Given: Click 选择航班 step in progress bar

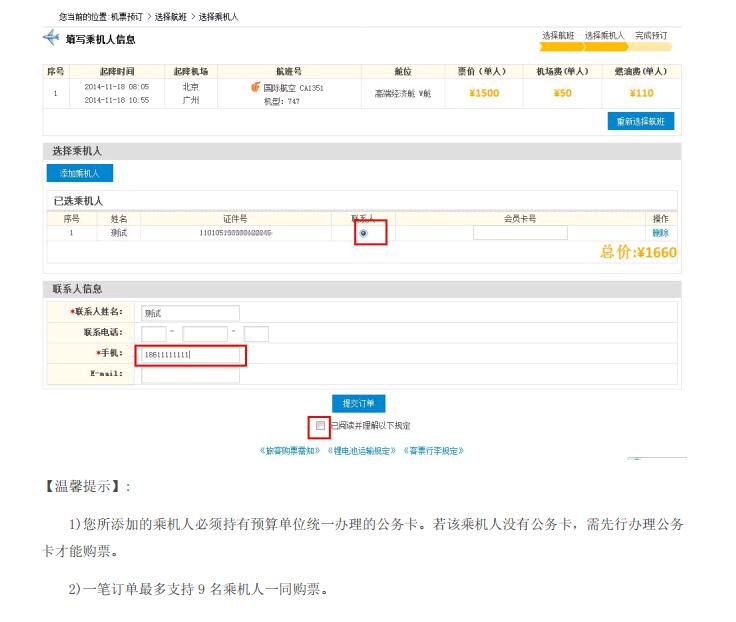Looking at the screenshot, I should click(x=558, y=35).
